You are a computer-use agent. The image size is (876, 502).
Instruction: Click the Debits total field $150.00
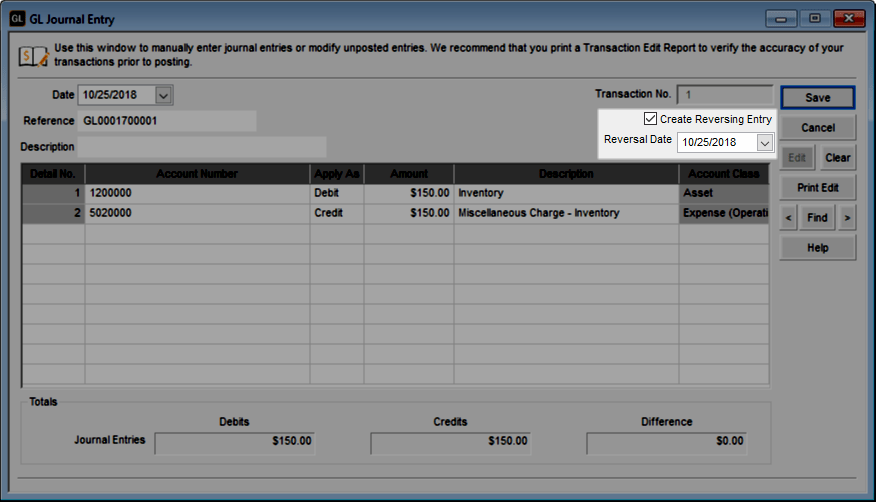pos(235,443)
